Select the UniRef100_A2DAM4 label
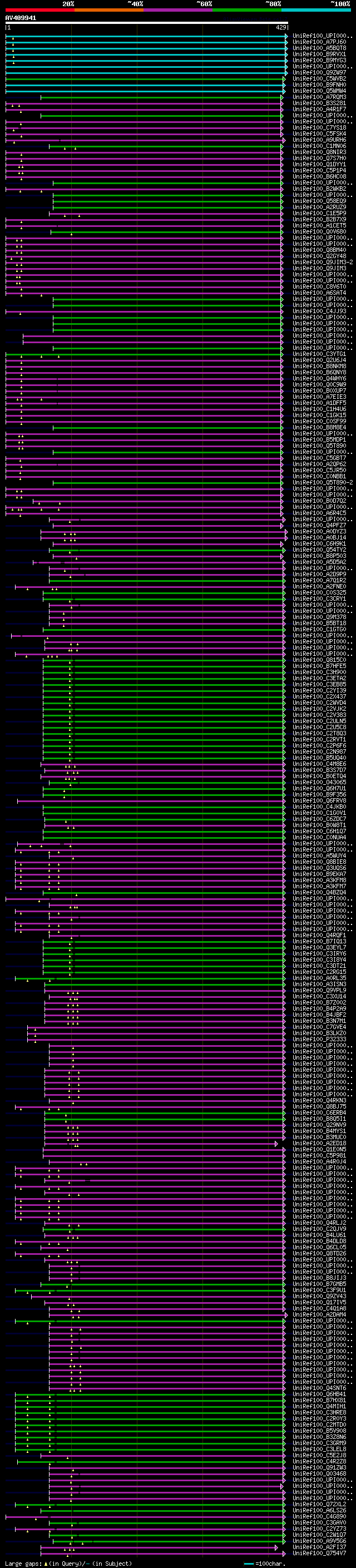356x1568 pixels. (319, 1315)
